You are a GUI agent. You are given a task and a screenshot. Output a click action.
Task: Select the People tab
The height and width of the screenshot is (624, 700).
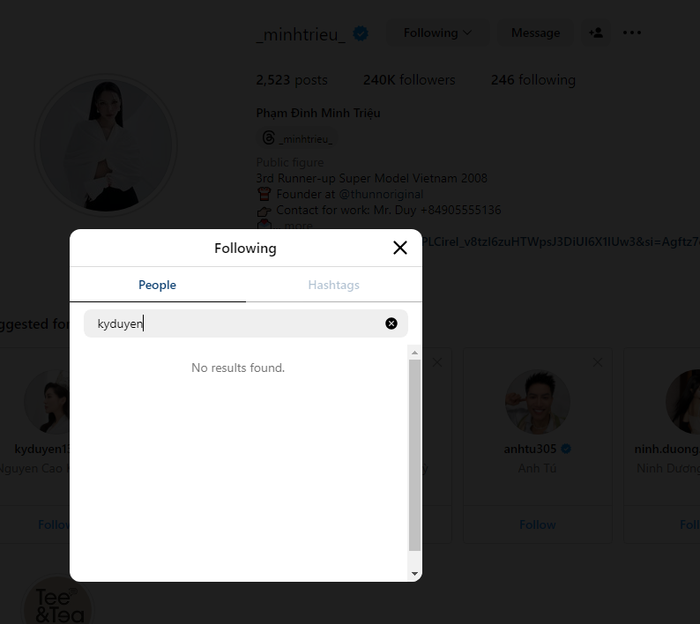(157, 285)
